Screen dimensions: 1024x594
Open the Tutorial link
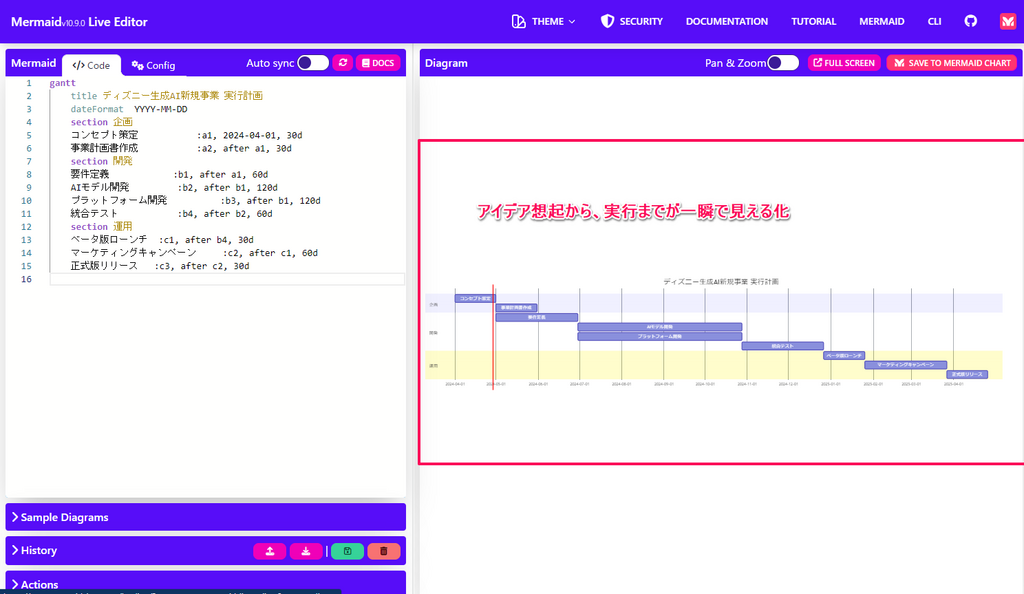click(x=813, y=22)
